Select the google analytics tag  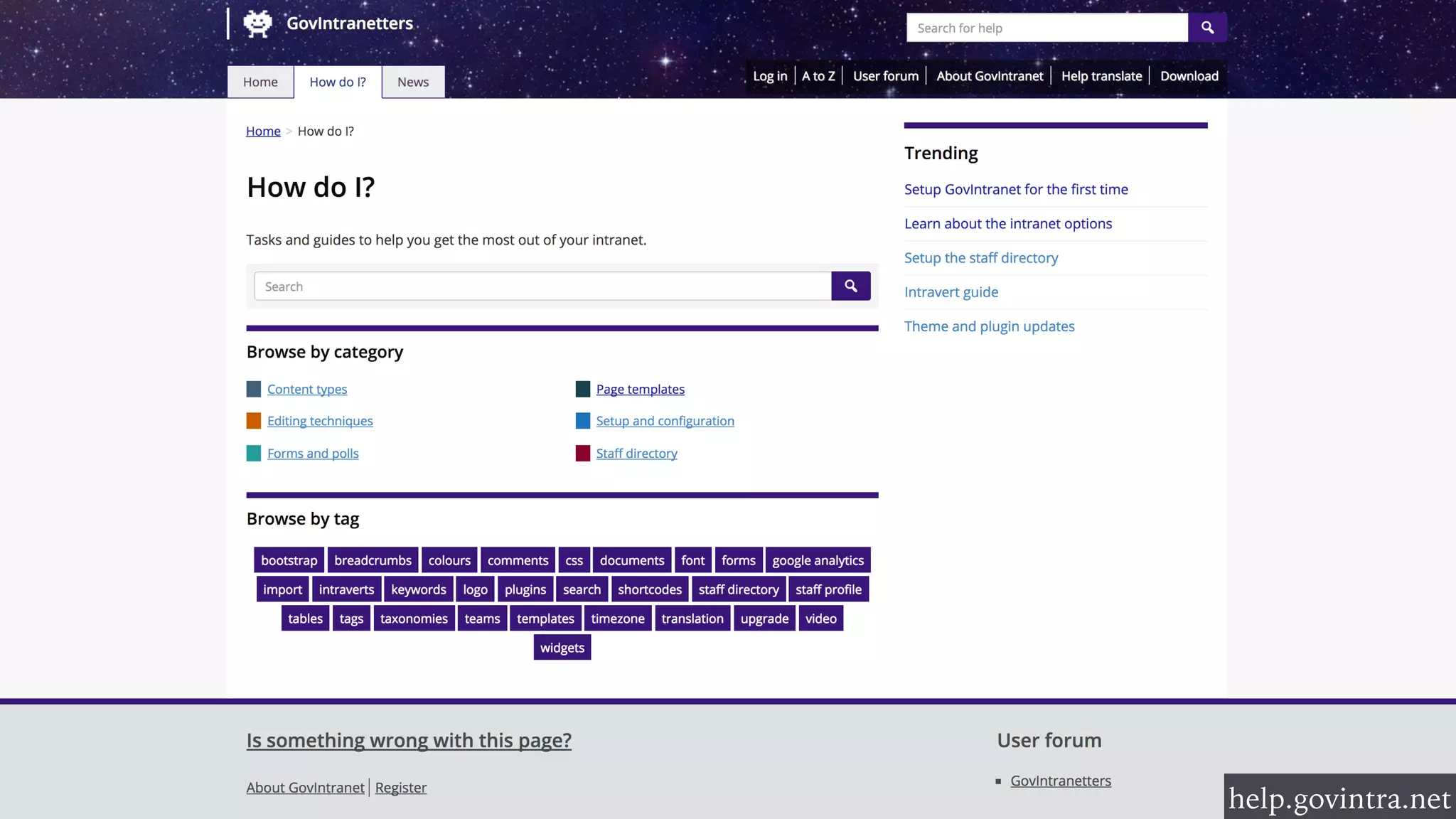(818, 560)
